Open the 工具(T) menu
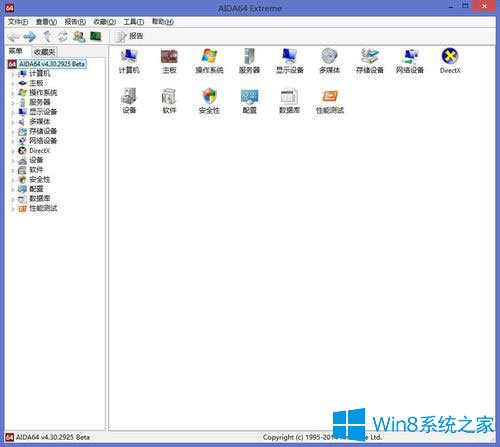The height and width of the screenshot is (447, 500). click(x=134, y=22)
